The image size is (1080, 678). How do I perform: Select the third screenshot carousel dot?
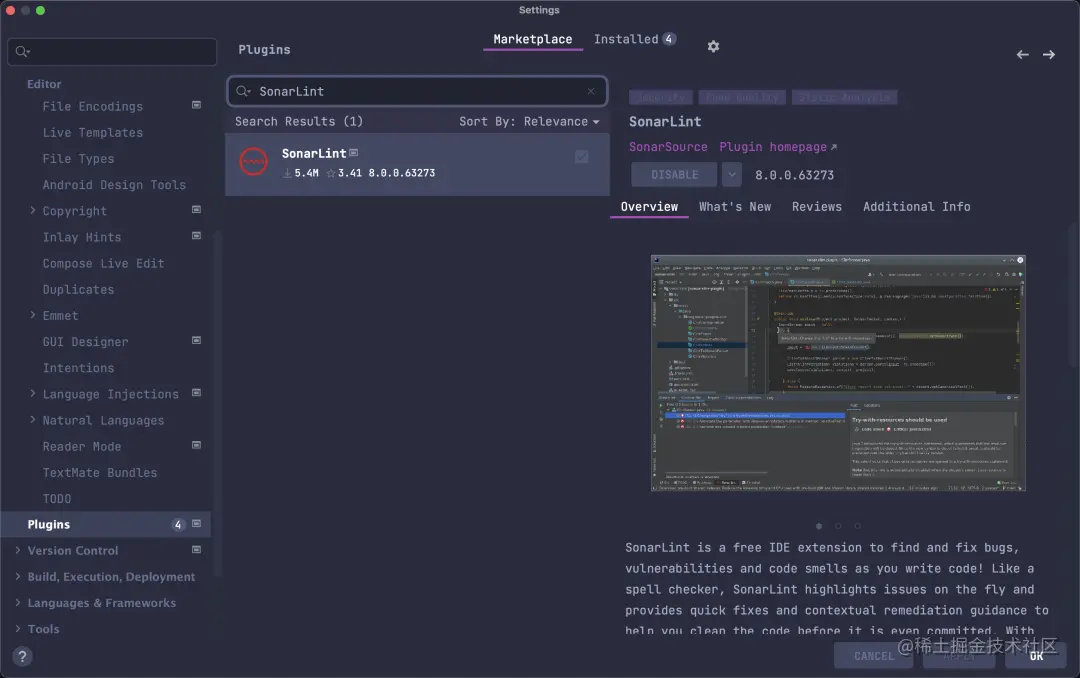pyautogui.click(x=858, y=526)
